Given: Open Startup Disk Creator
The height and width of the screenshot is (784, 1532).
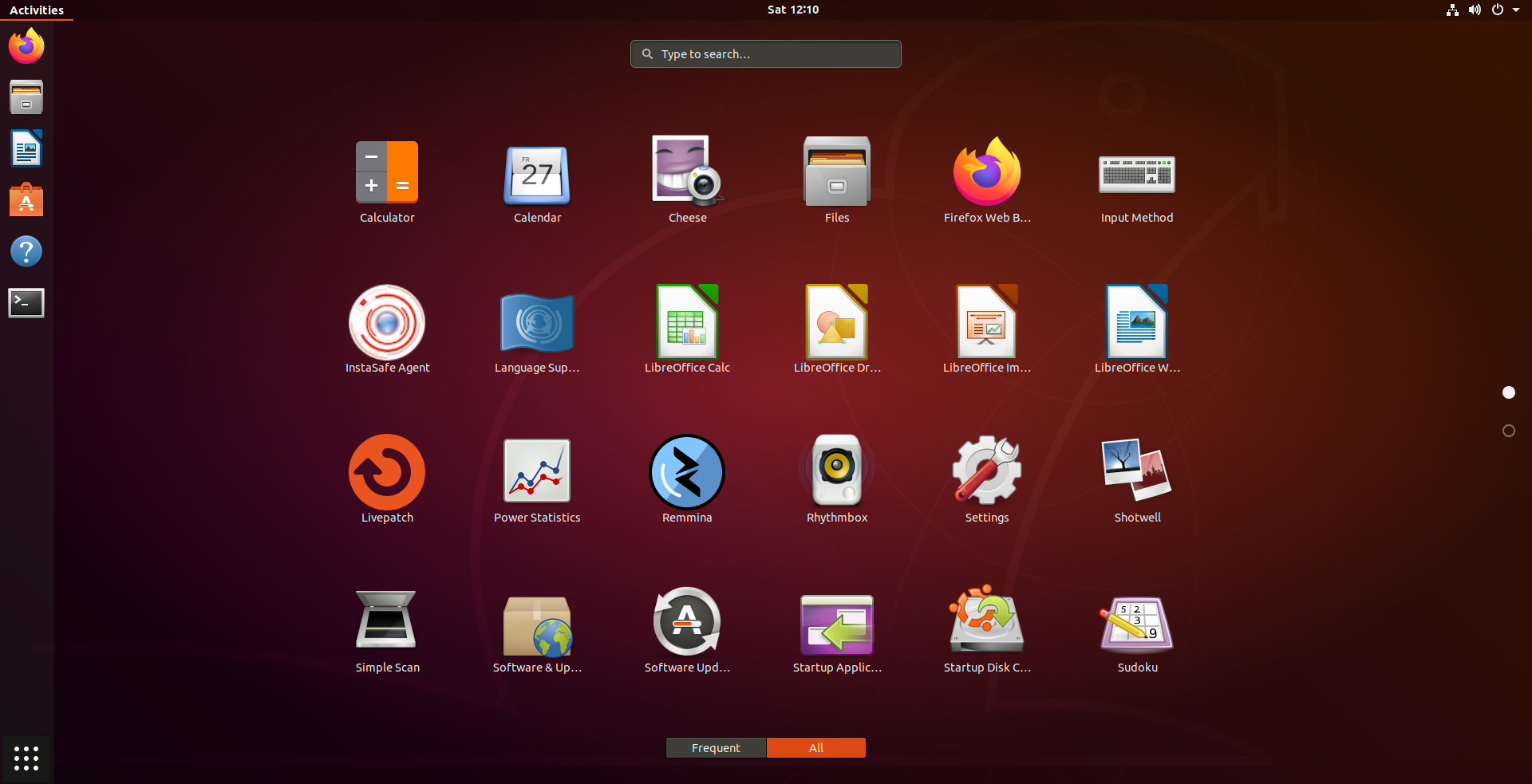Looking at the screenshot, I should coord(987,620).
